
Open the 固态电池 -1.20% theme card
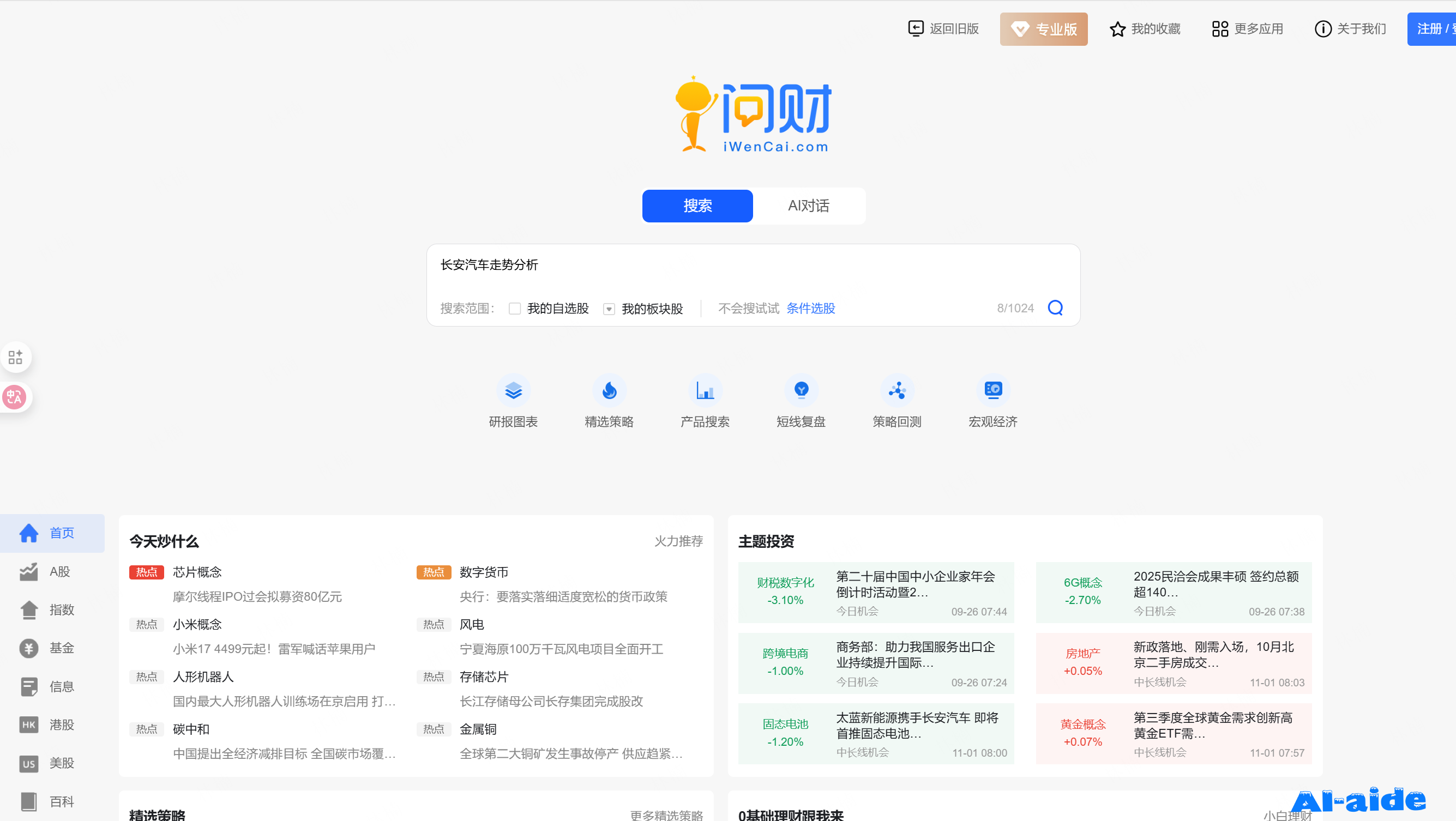(876, 734)
